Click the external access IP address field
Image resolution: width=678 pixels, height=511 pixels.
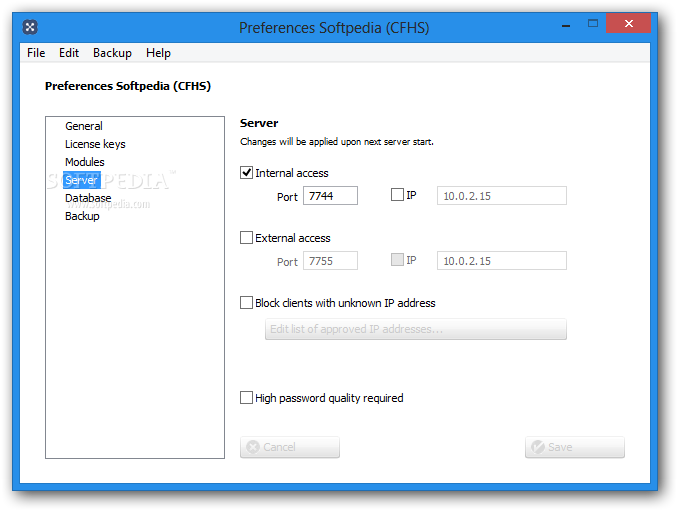point(502,261)
